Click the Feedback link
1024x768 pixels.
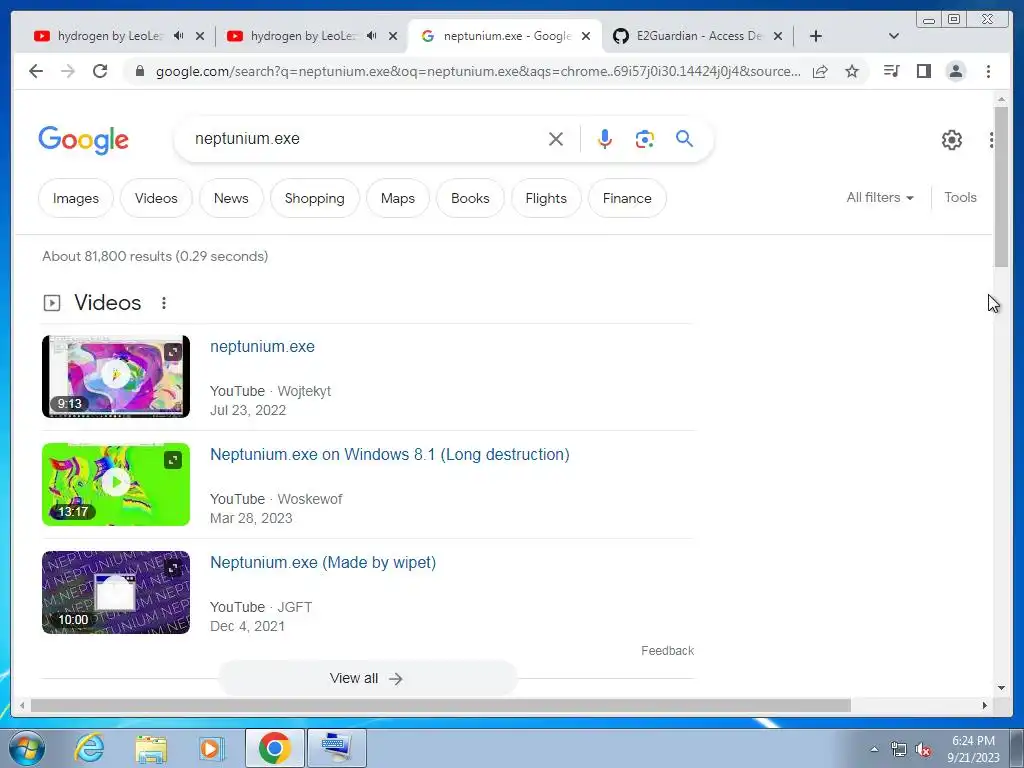pos(667,650)
